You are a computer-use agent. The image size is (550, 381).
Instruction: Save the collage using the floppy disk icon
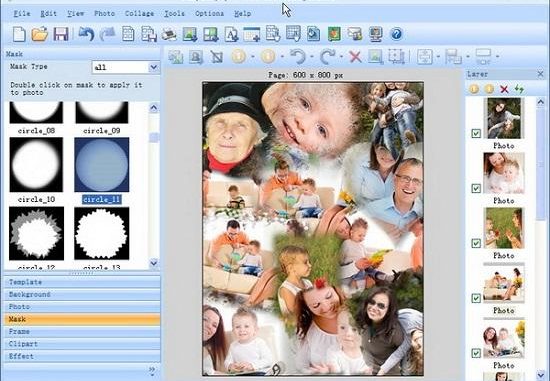(61, 34)
